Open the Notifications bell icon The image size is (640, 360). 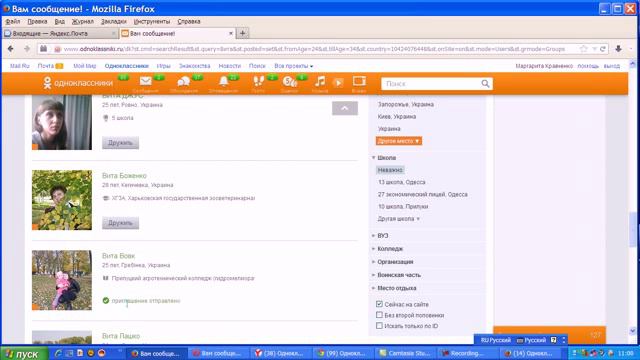coord(223,81)
